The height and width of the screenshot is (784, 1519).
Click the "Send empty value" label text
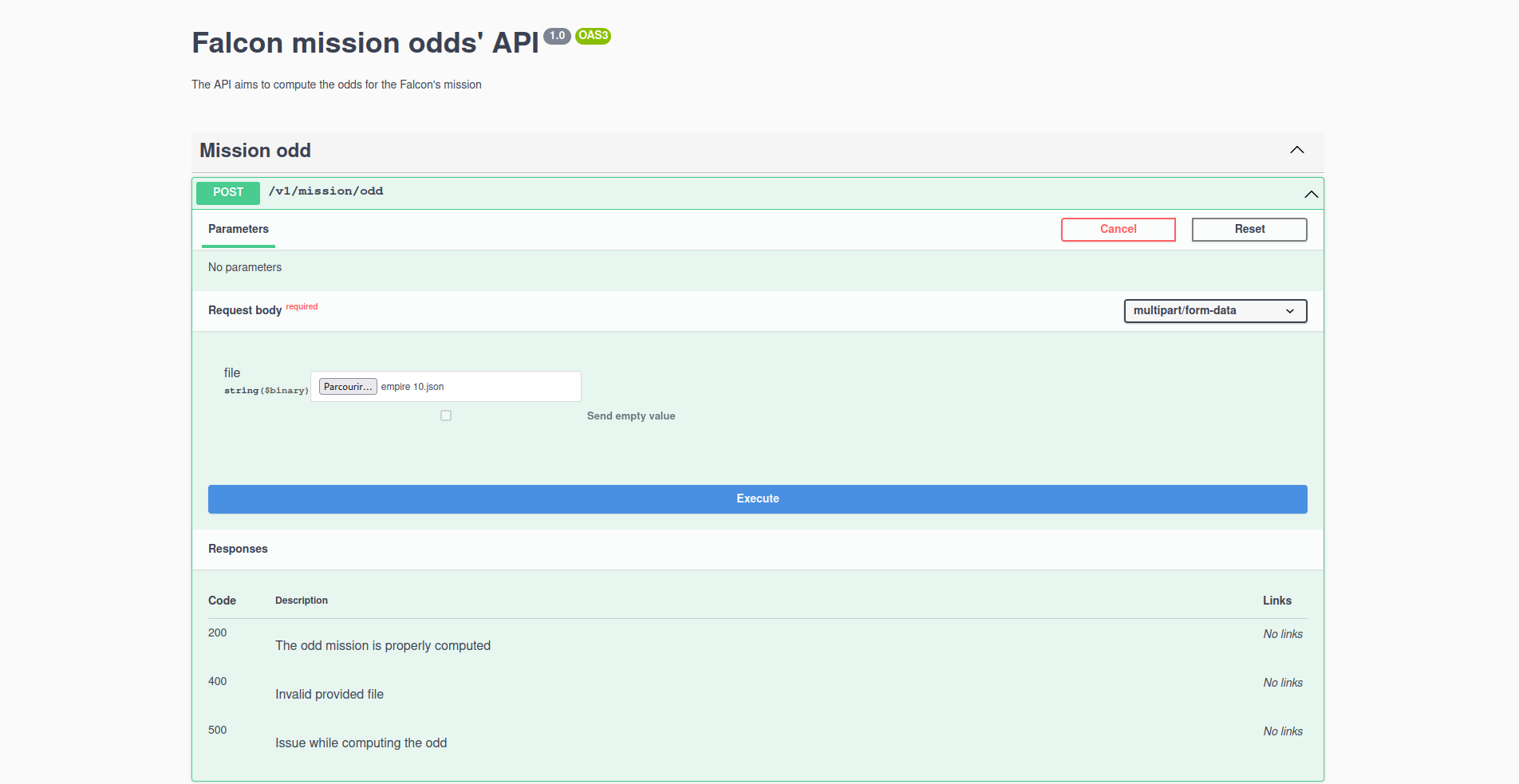[x=631, y=416]
